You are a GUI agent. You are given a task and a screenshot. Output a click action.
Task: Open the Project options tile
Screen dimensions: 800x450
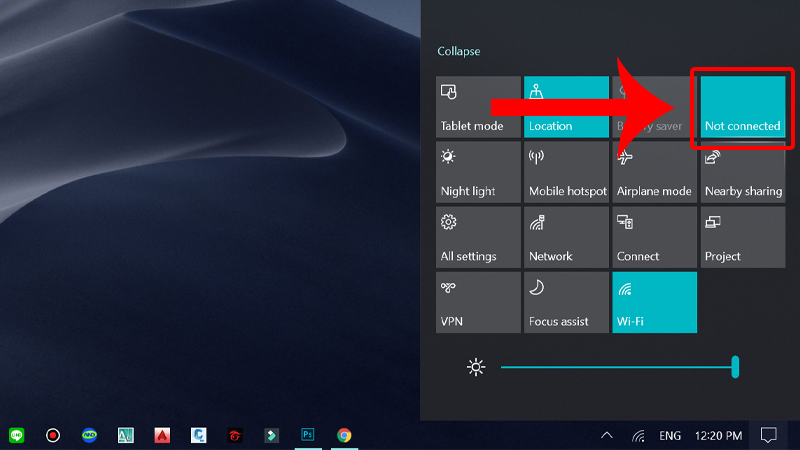(x=743, y=237)
